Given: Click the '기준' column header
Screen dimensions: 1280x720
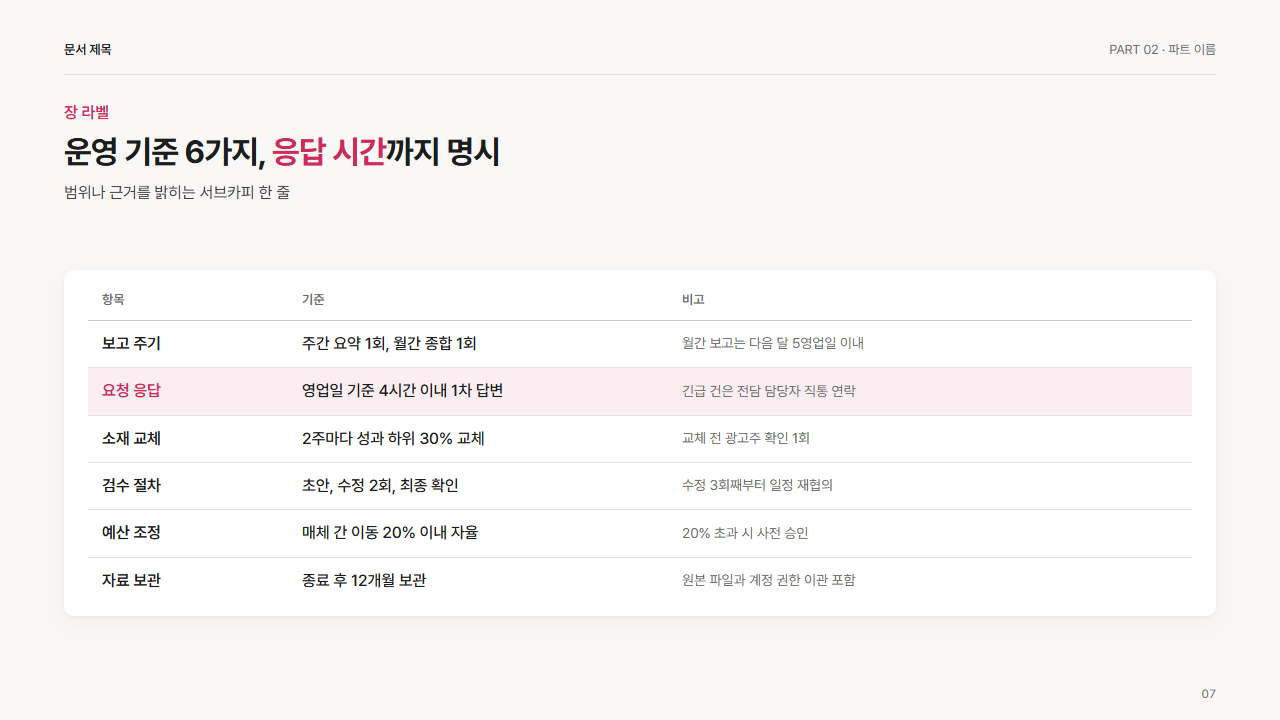Looking at the screenshot, I should [x=313, y=299].
